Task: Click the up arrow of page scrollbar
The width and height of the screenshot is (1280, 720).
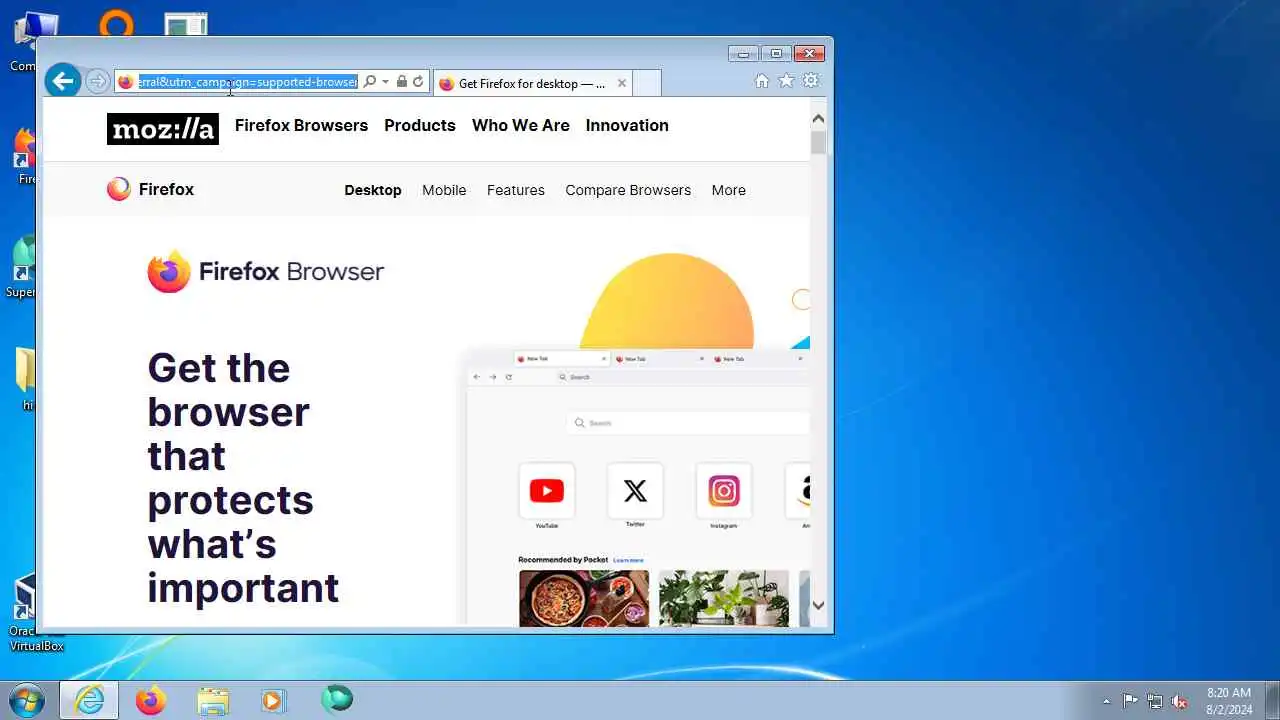Action: coord(818,119)
